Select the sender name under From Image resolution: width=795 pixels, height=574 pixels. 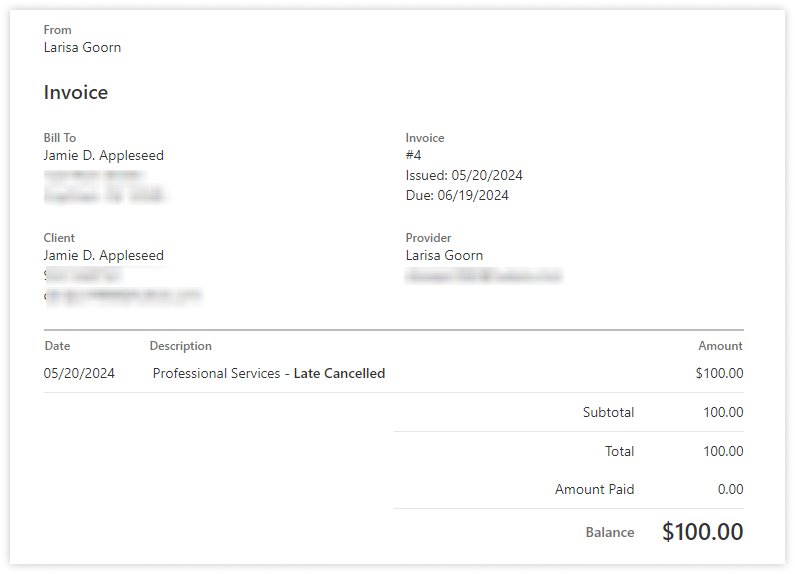(x=82, y=47)
